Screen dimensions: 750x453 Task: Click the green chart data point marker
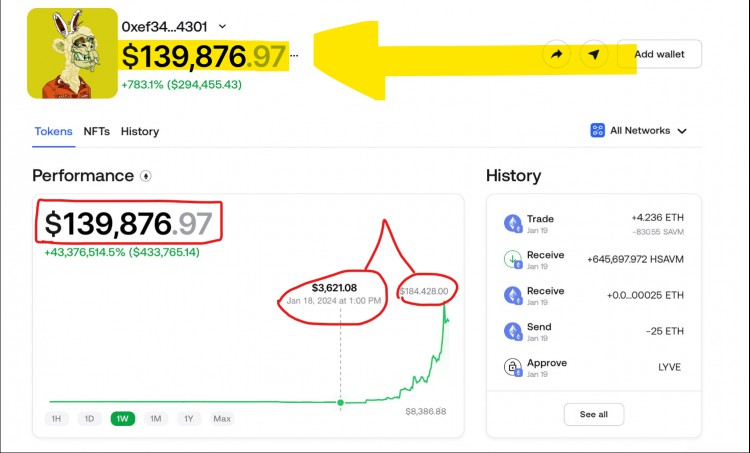tap(341, 402)
